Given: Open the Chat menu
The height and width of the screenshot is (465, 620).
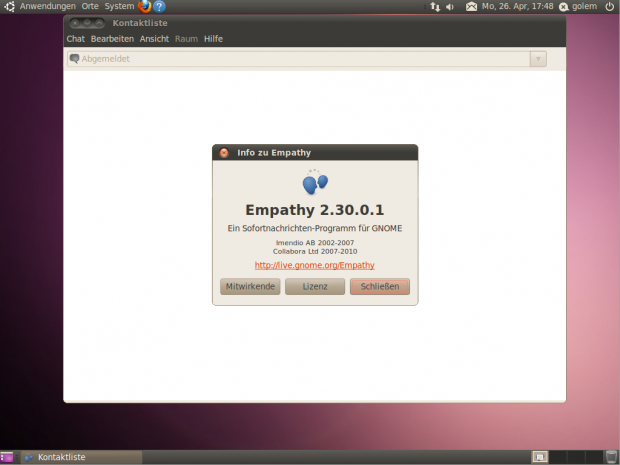Looking at the screenshot, I should 76,39.
